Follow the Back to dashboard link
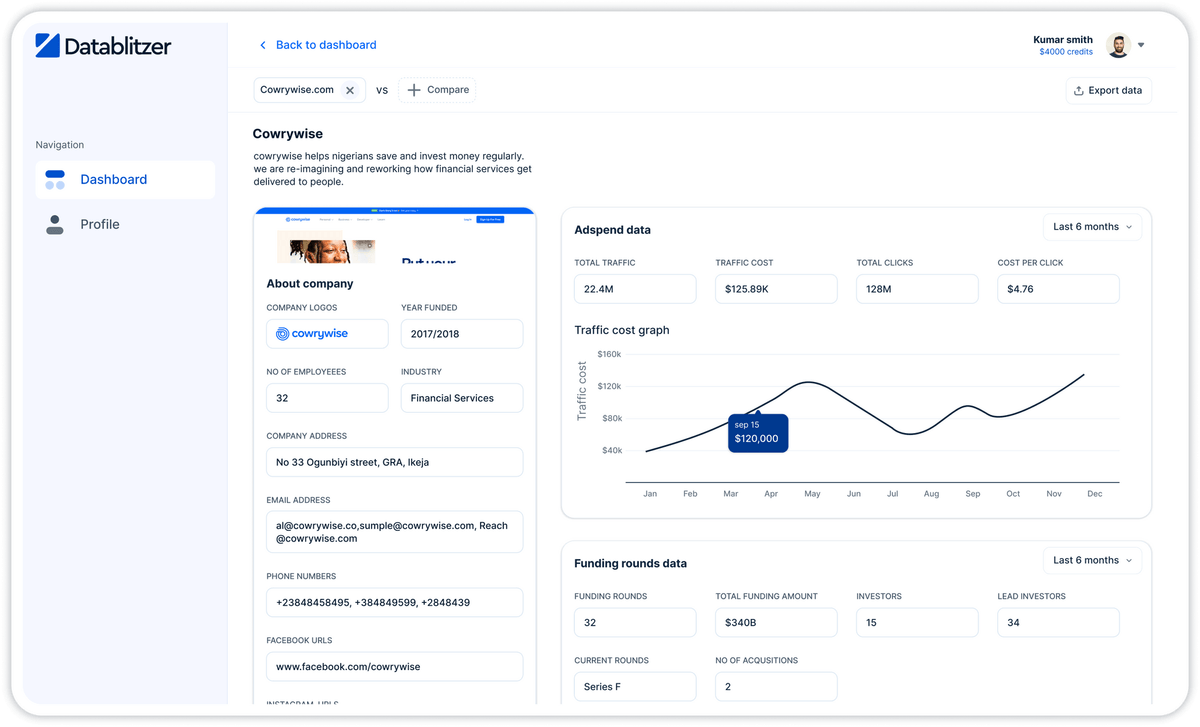The image size is (1200, 727). click(x=326, y=45)
